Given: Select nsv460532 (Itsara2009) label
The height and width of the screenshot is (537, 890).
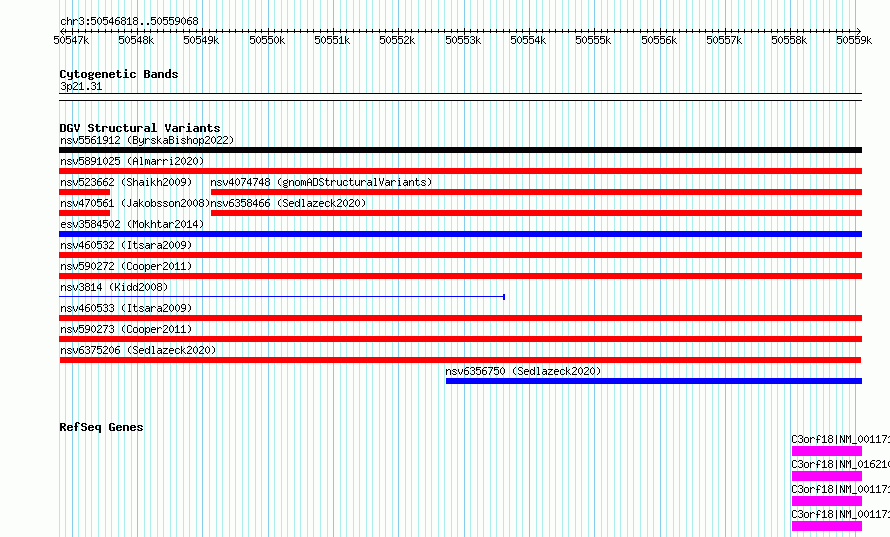Looking at the screenshot, I should [x=126, y=245].
